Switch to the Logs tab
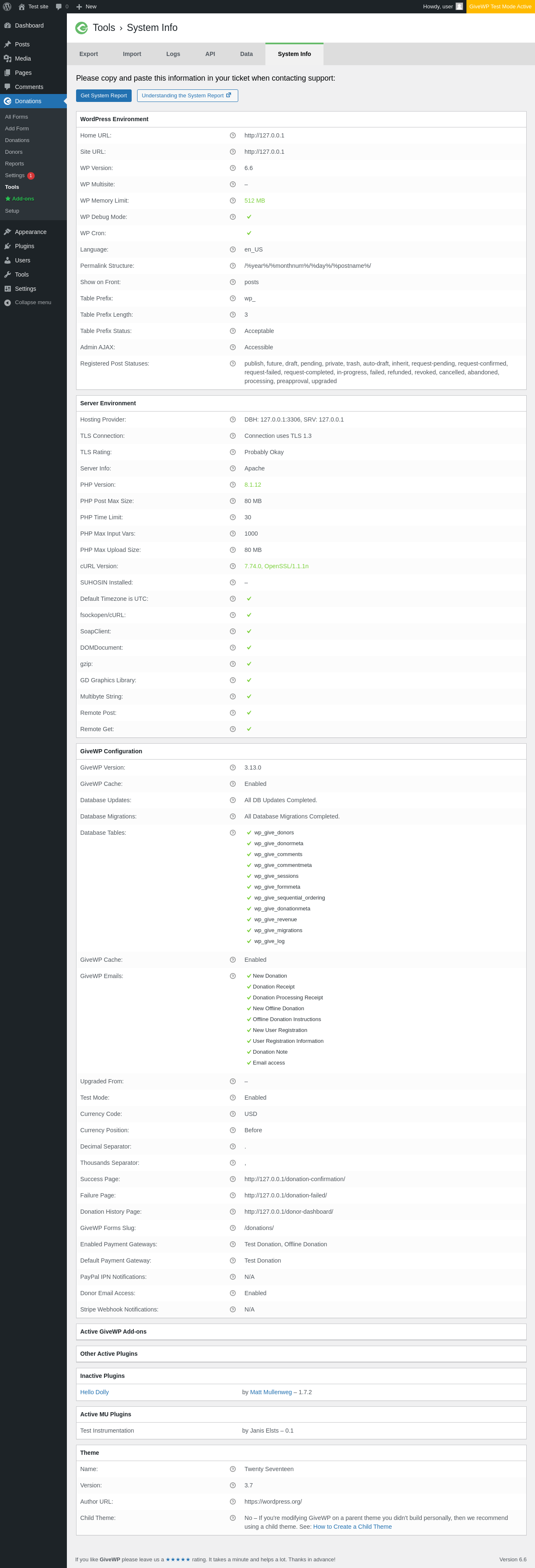The height and width of the screenshot is (1568, 535). click(x=173, y=54)
